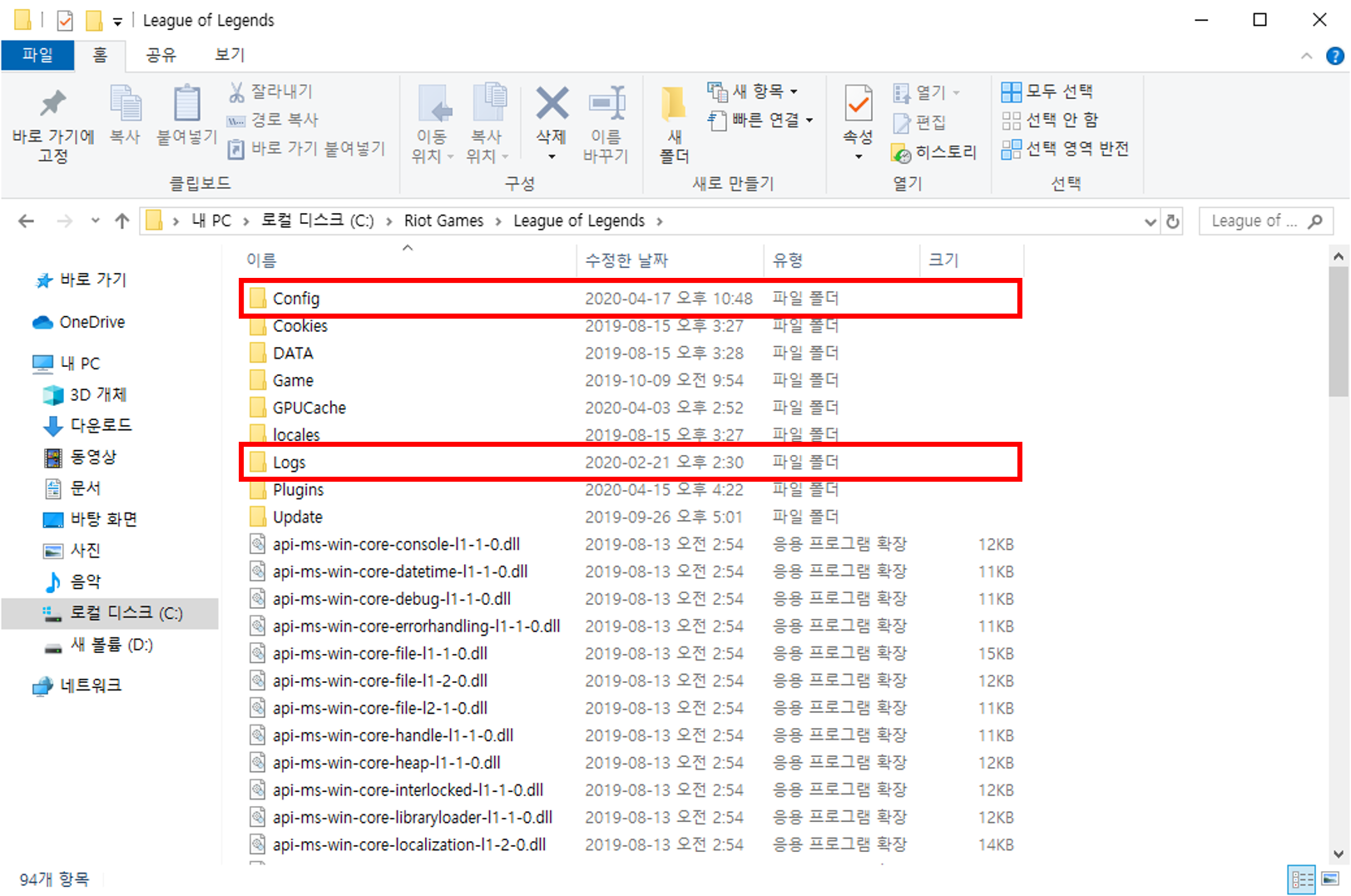Click 바로 가기 붙여넣기 paste shortcut
This screenshot has height=896, width=1351.
(307, 149)
